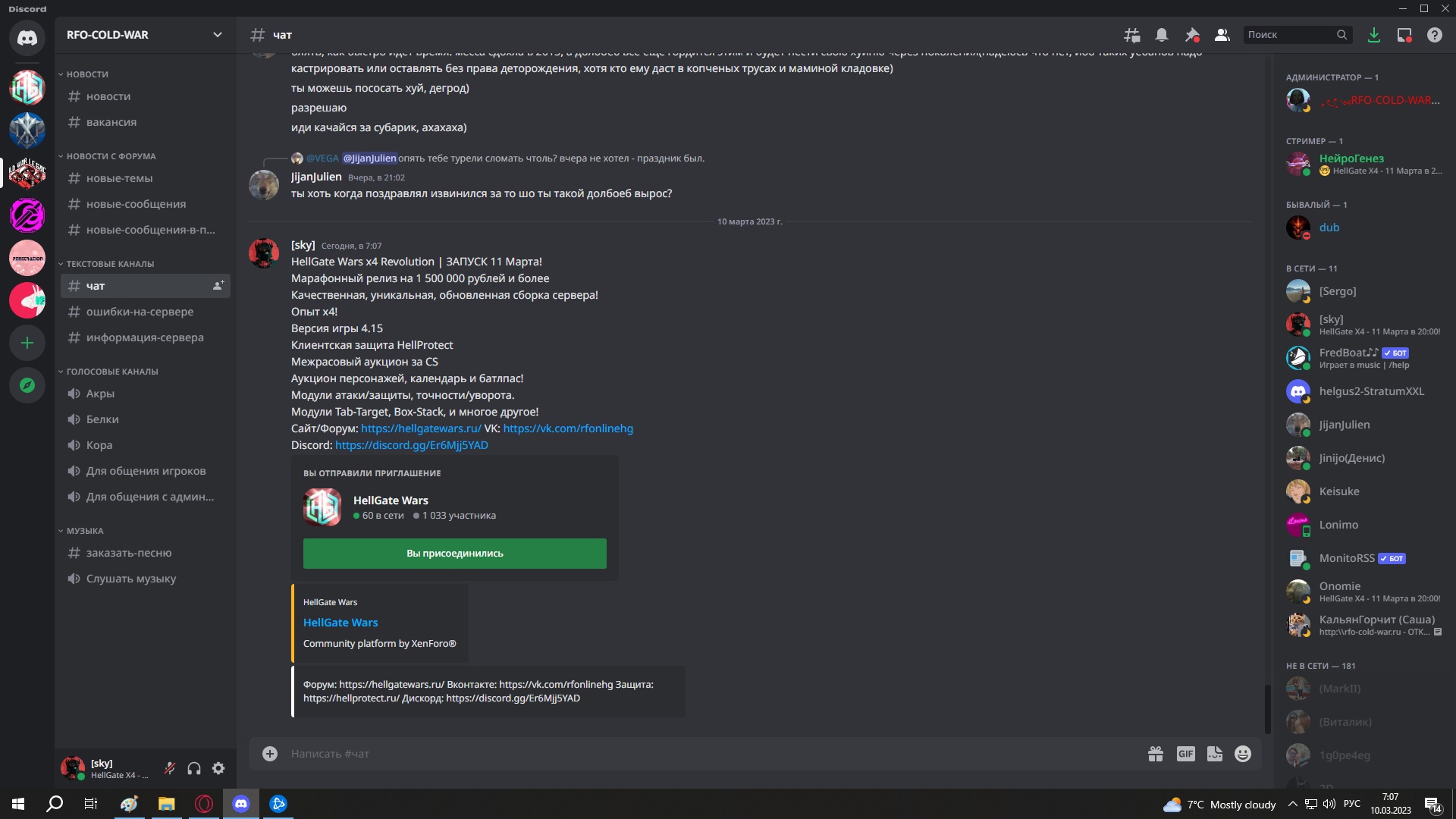The image size is (1456, 819).
Task: Open the новые-сообщения channel
Action: click(x=145, y=204)
